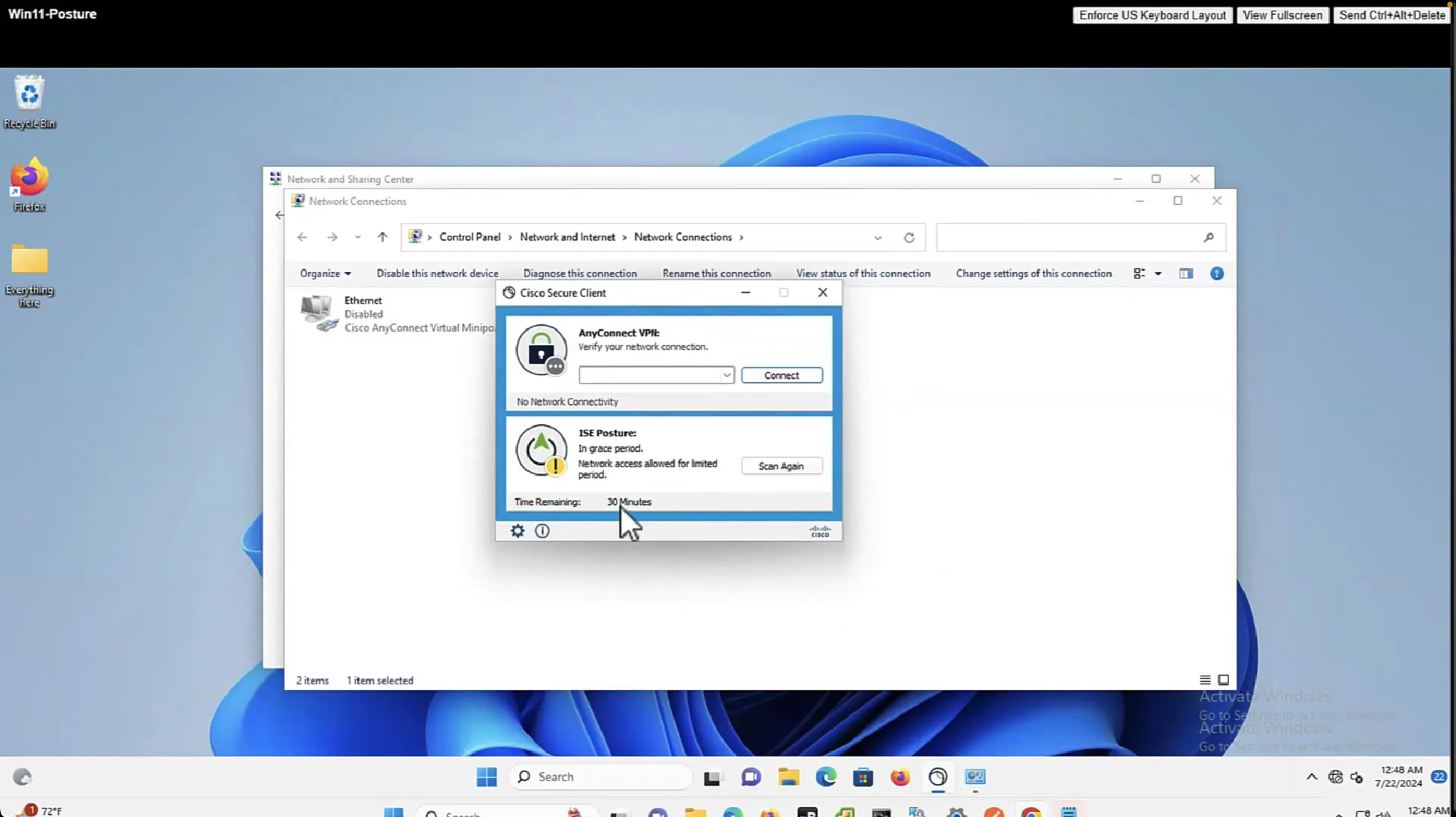
Task: Open Cisco Secure Client settings gear
Action: tap(517, 531)
